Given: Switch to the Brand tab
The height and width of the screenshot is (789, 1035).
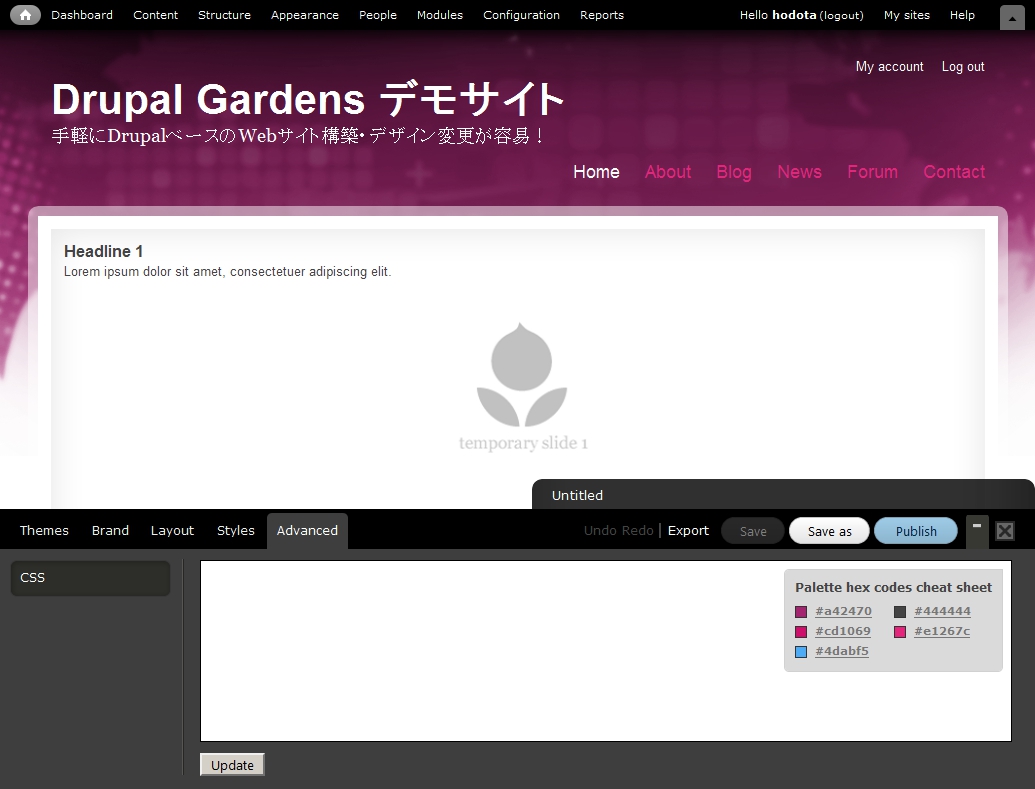Looking at the screenshot, I should 110,531.
